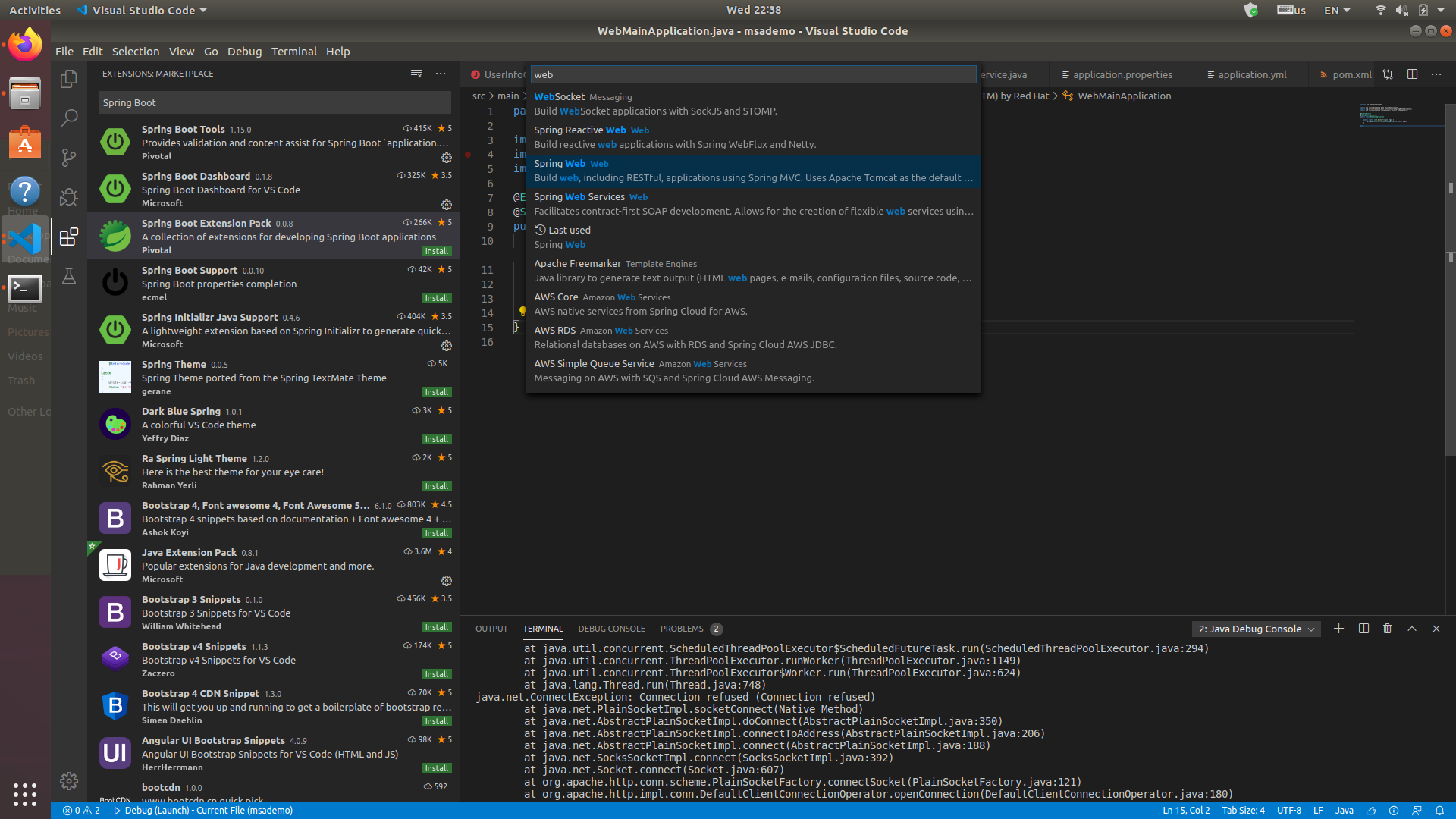
Task: Open the pom.xml editor tab
Action: 1346,74
